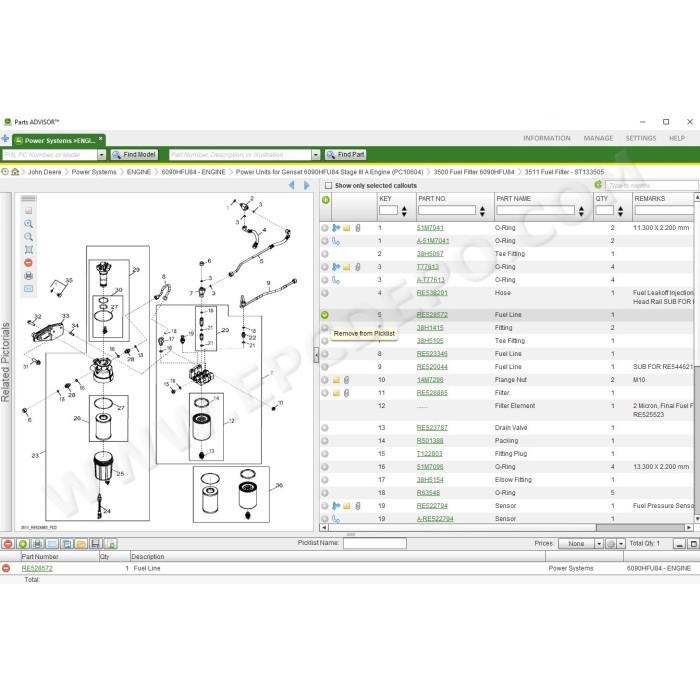The image size is (700, 700).
Task: Click the pane splitter collapse handle
Action: pos(316,355)
